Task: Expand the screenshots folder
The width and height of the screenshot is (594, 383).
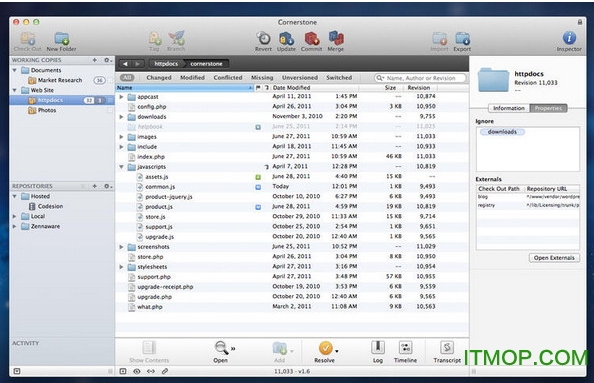Action: tap(121, 247)
